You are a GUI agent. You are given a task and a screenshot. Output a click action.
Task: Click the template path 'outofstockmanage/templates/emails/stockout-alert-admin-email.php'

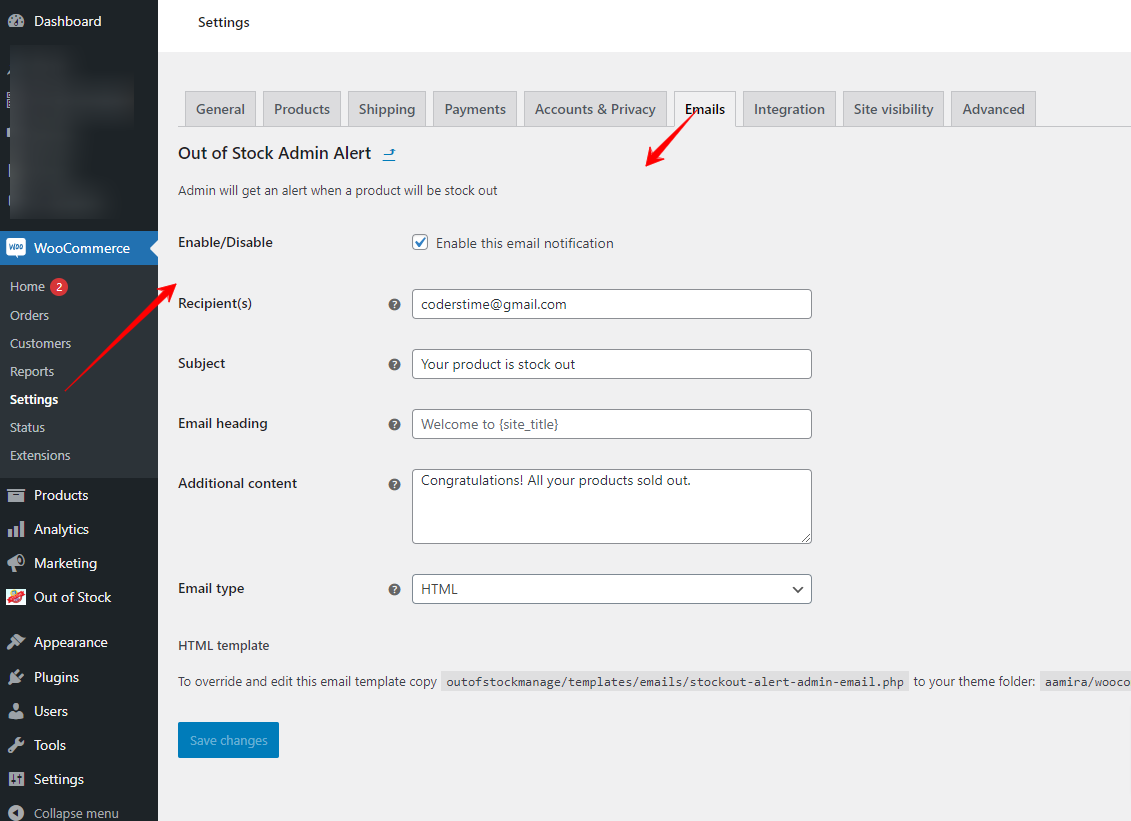click(675, 682)
